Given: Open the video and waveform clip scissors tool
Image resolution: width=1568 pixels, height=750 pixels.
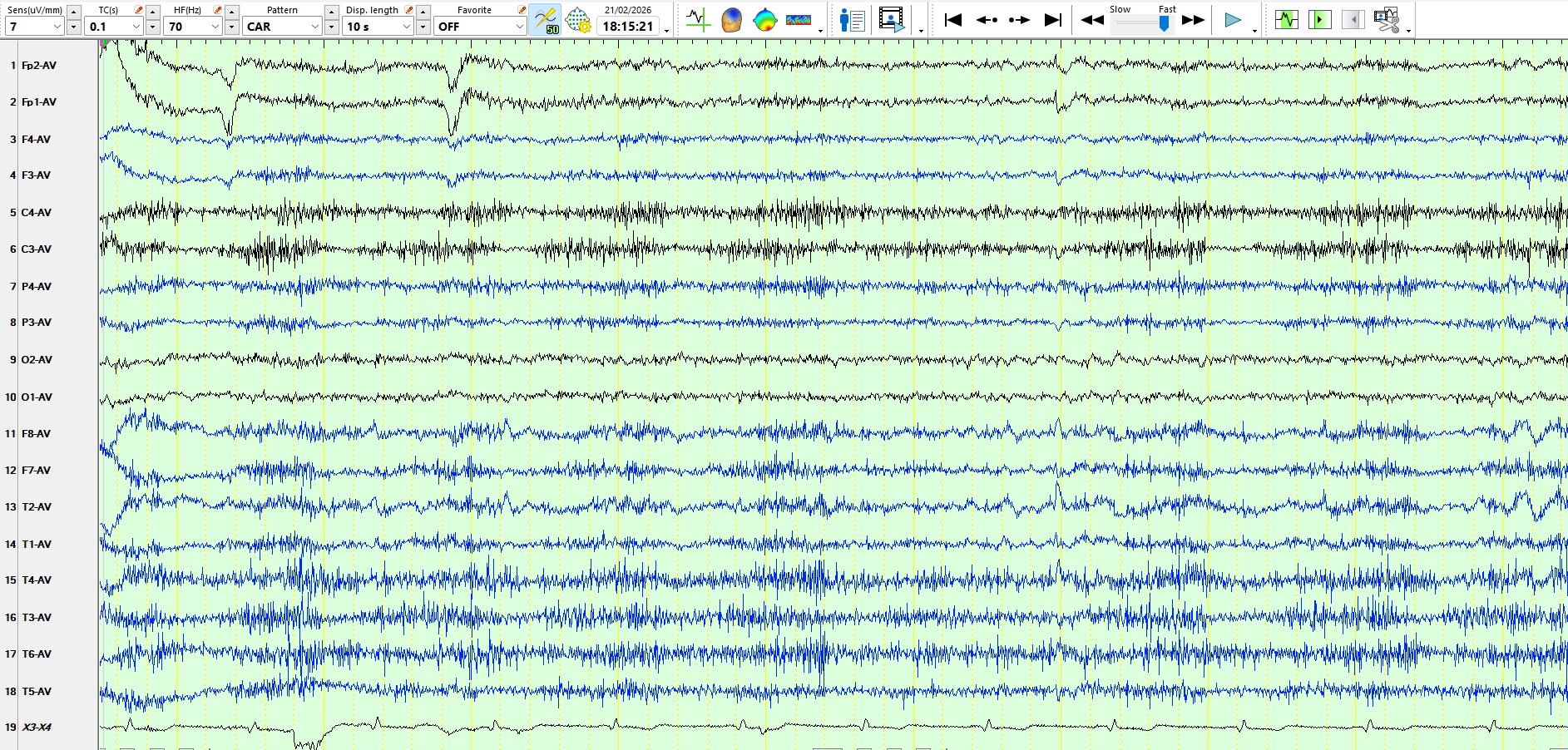Looking at the screenshot, I should pyautogui.click(x=1387, y=20).
